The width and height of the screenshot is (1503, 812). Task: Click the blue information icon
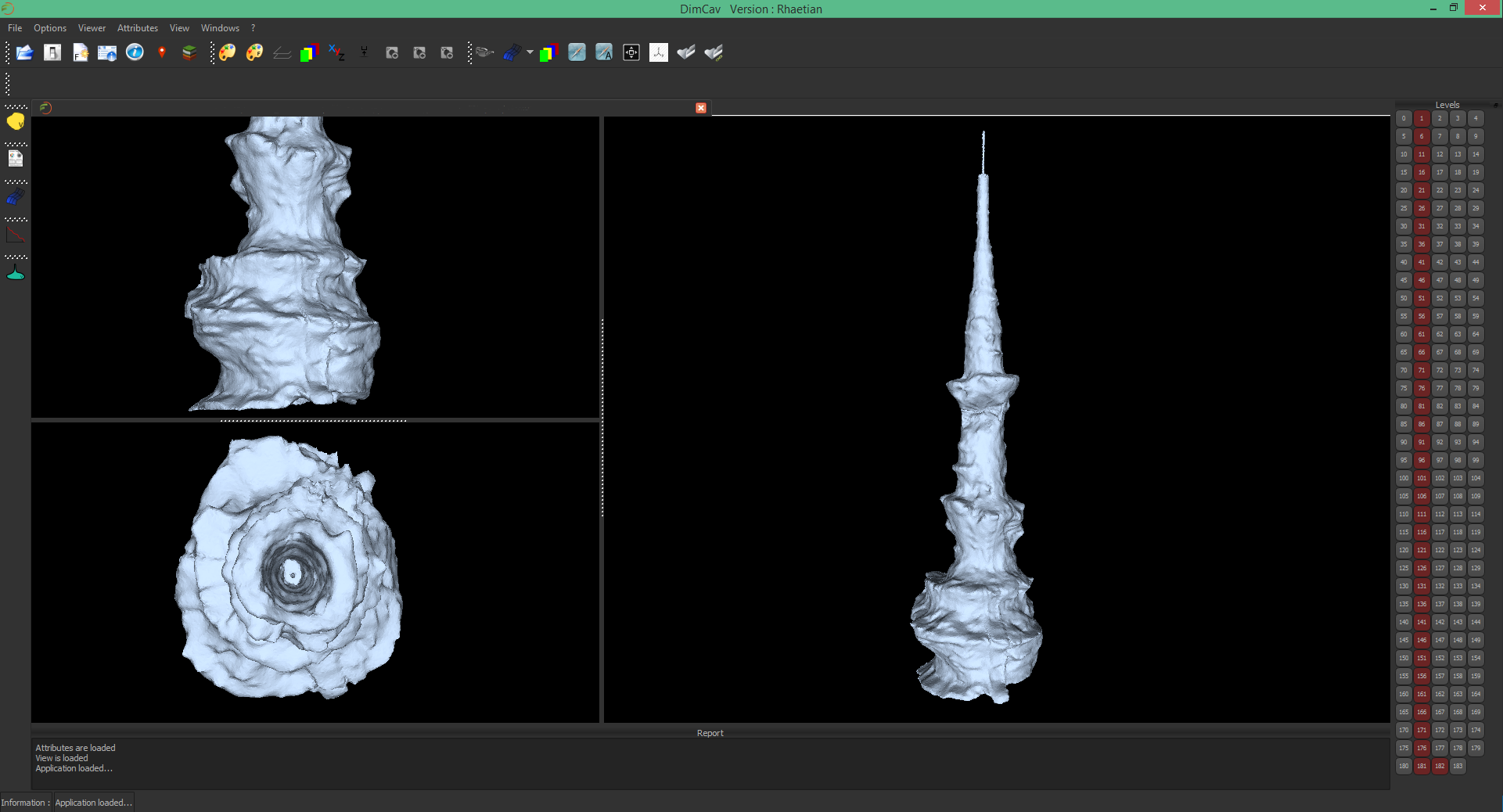pyautogui.click(x=135, y=52)
